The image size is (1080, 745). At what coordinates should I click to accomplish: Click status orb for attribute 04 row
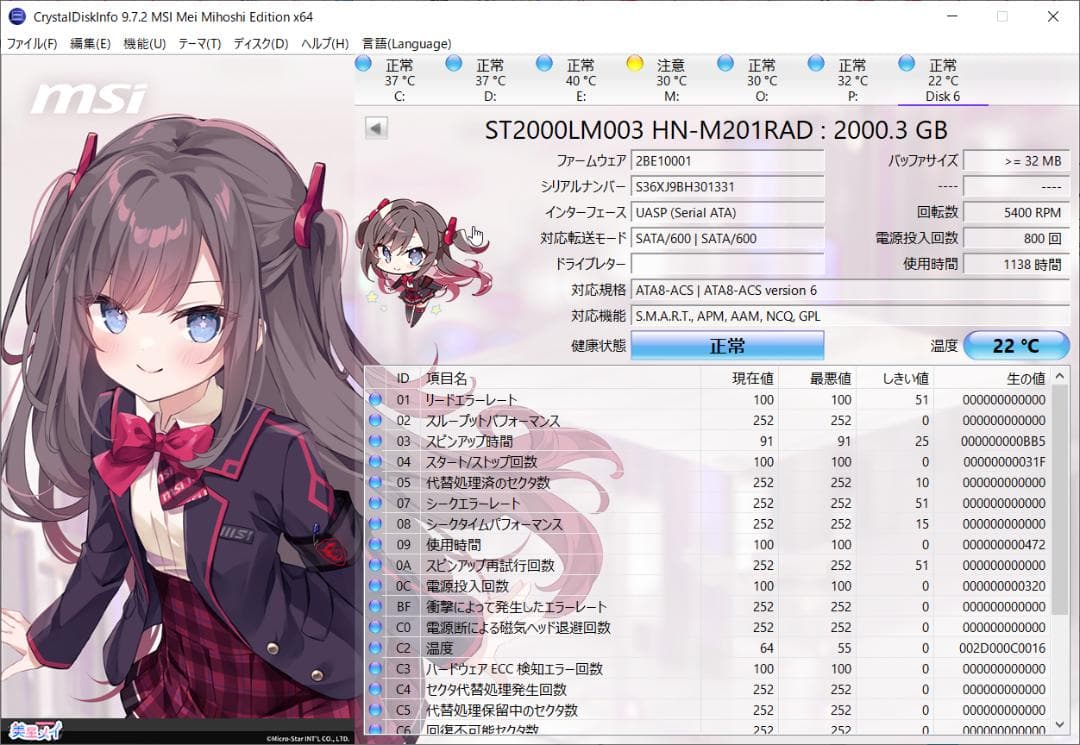[x=375, y=461]
